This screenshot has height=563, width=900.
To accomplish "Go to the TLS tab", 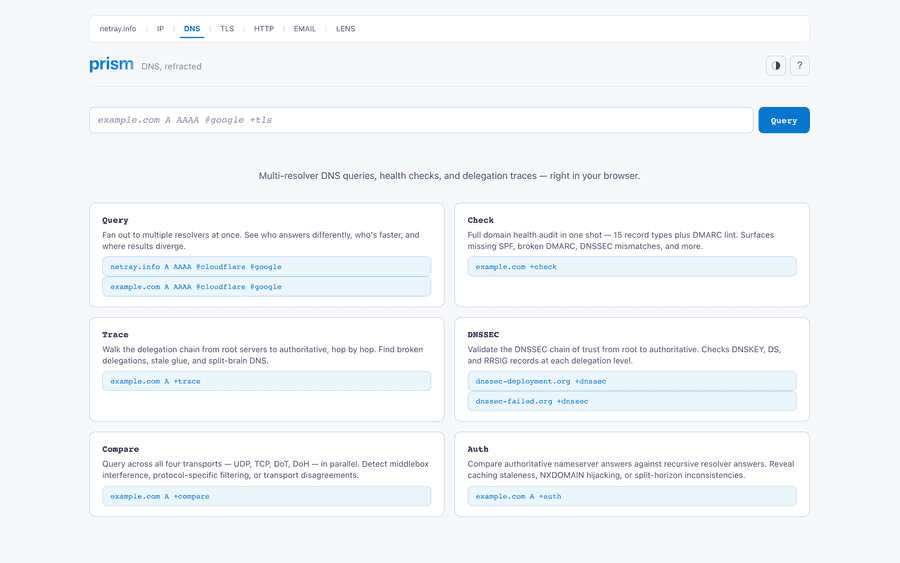I will (x=227, y=29).
